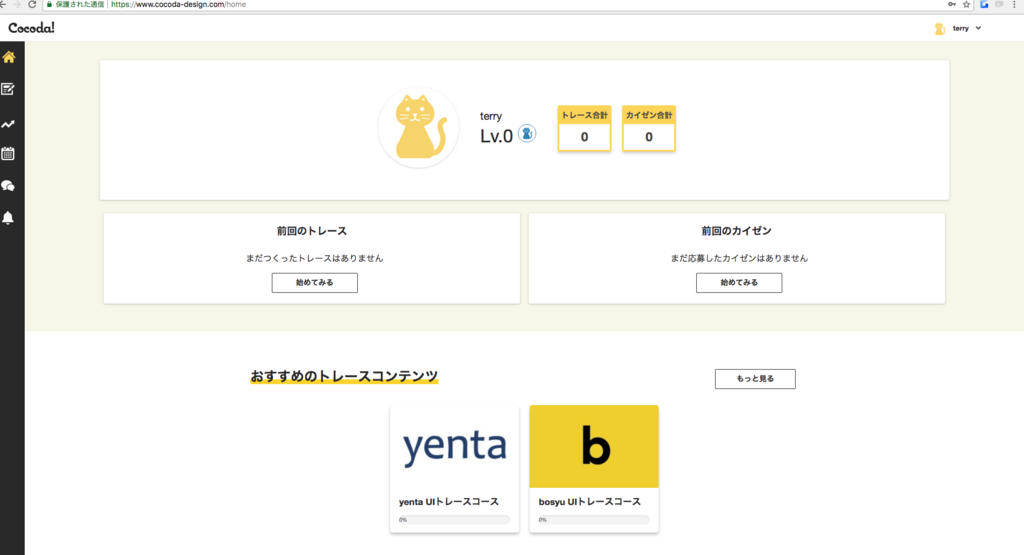This screenshot has height=555, width=1024.
Task: Click the Cocoda! logo
Action: pos(31,28)
